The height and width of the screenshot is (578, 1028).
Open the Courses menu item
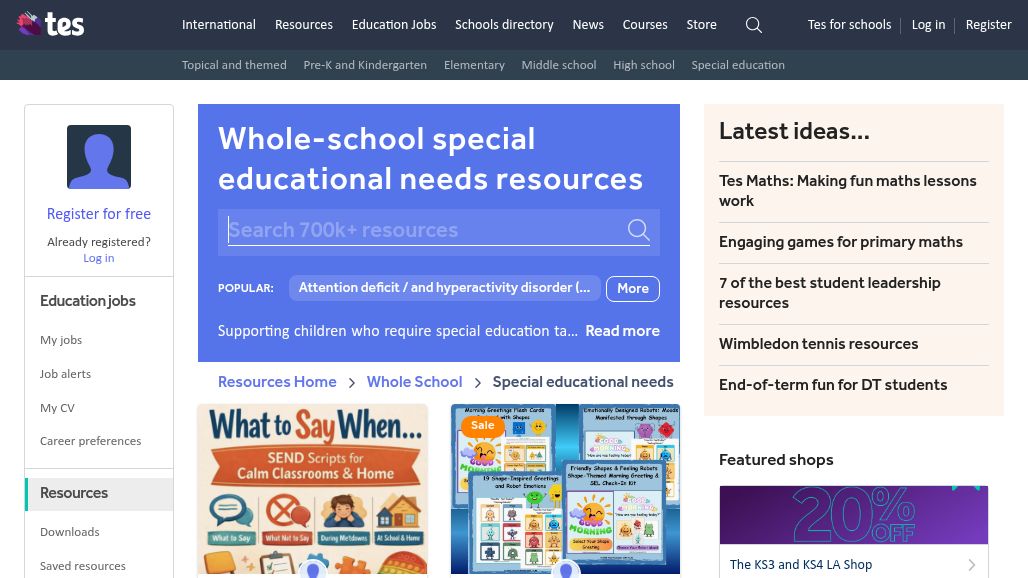645,24
